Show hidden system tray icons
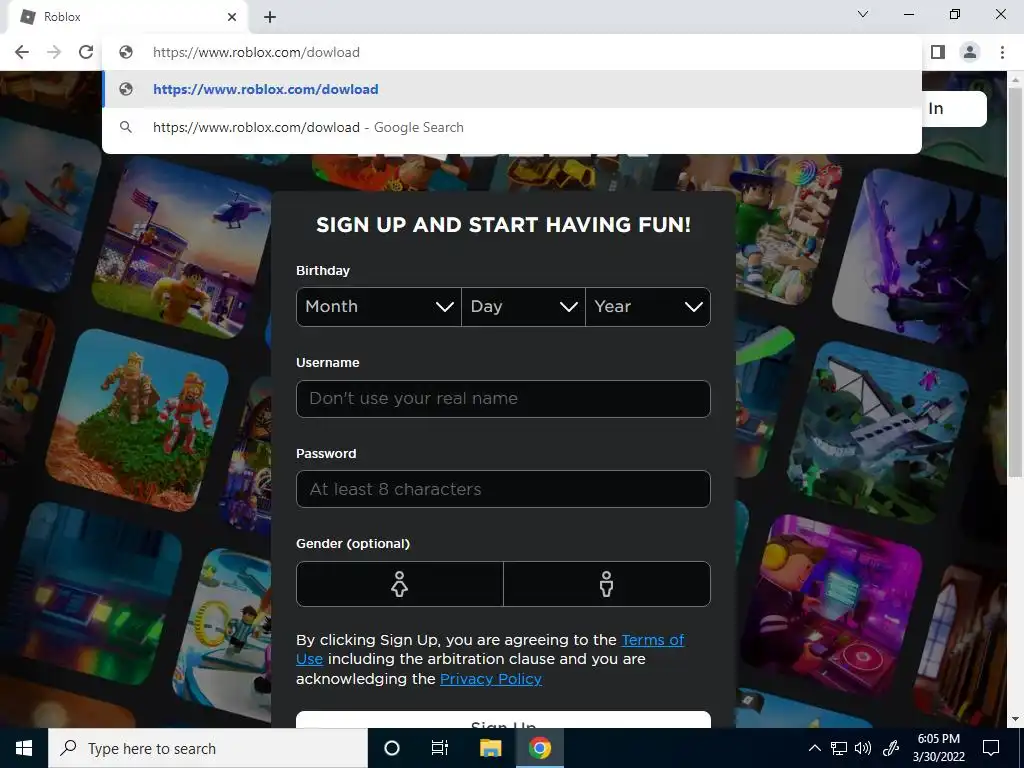This screenshot has width=1024, height=768. tap(814, 748)
